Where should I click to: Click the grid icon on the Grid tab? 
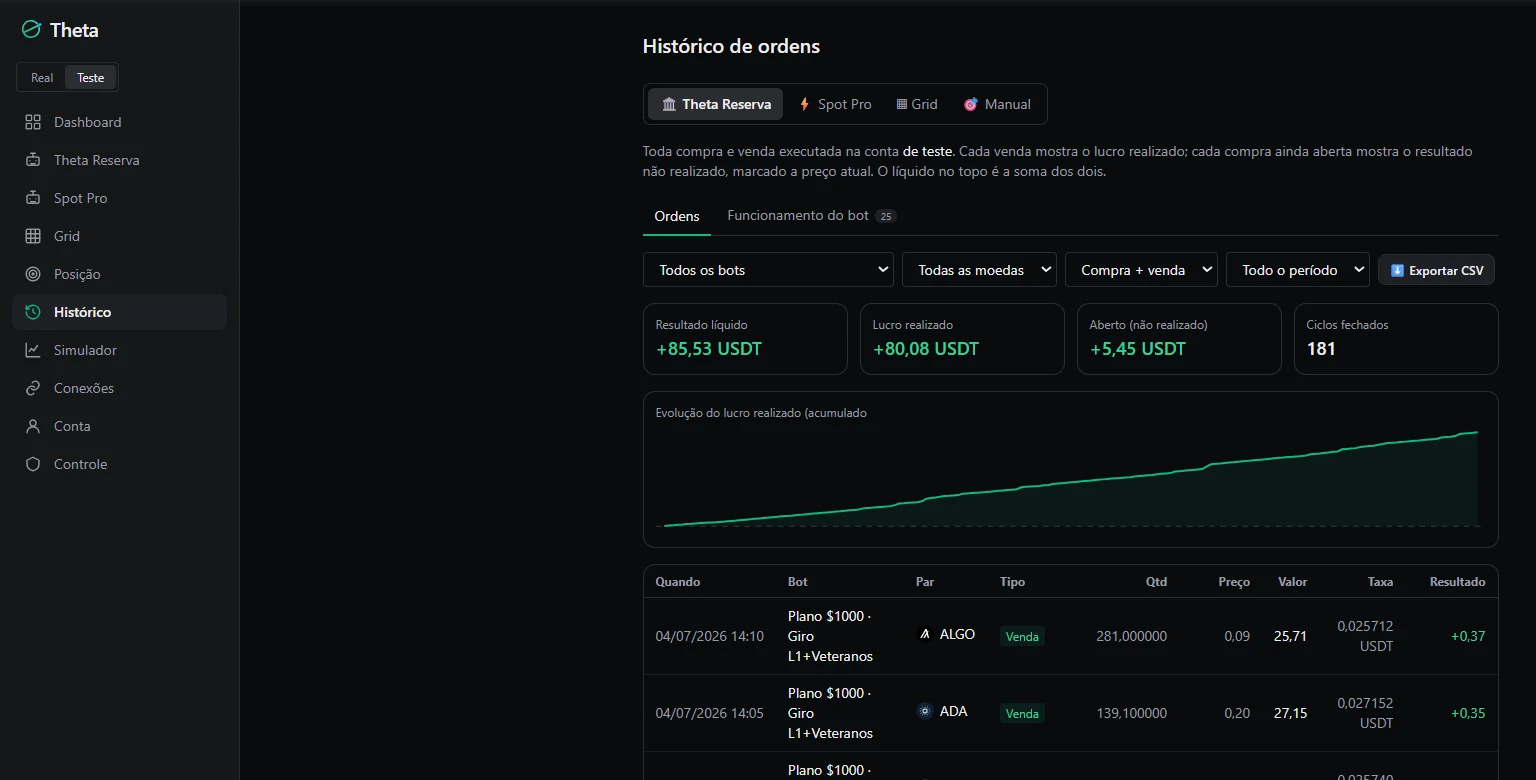coord(902,104)
